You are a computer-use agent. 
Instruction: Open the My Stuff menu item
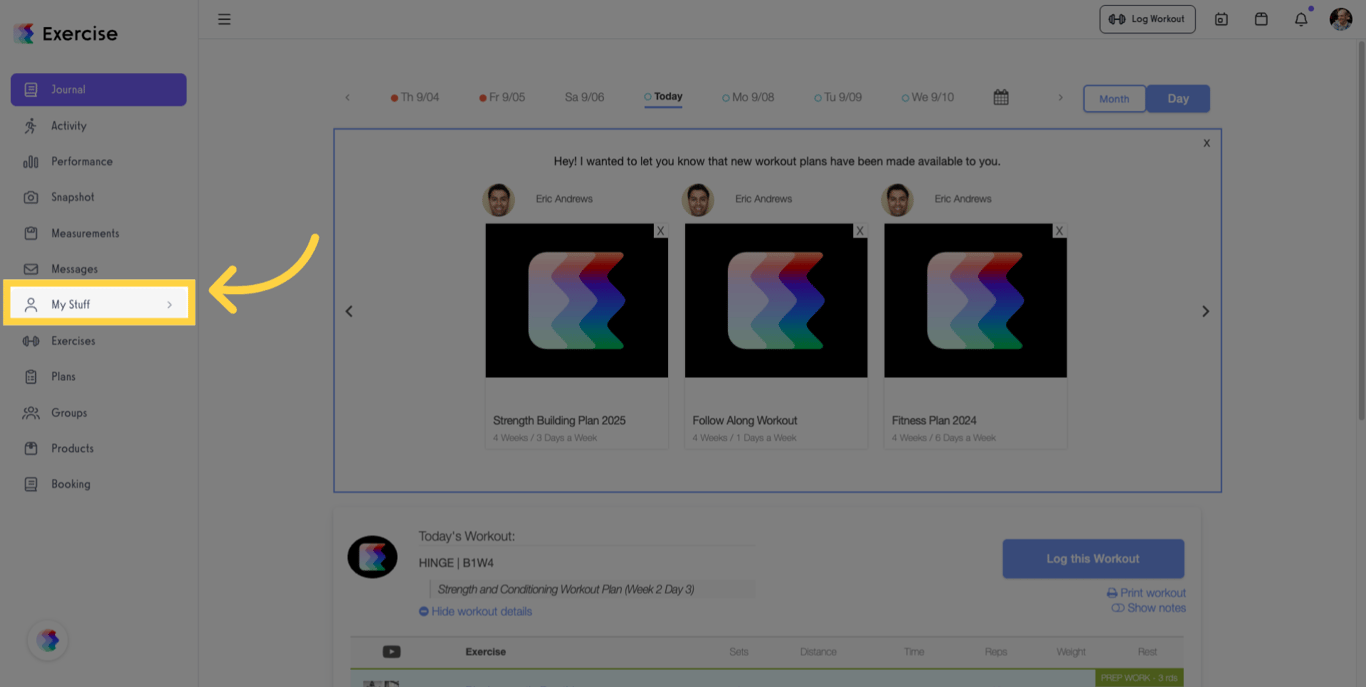coord(98,304)
